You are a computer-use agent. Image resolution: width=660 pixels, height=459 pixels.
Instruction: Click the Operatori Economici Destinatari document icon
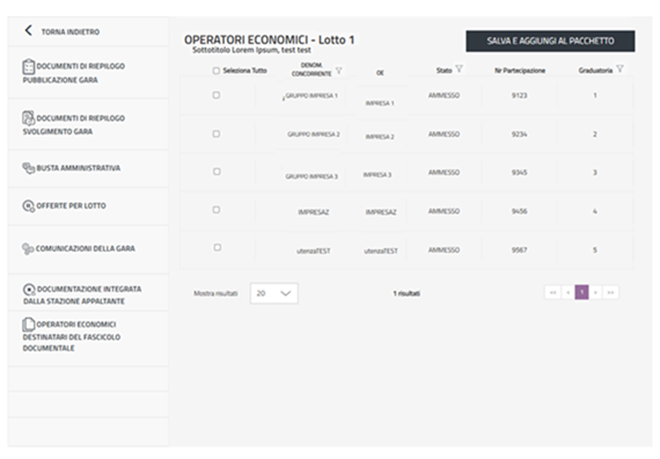[28, 325]
